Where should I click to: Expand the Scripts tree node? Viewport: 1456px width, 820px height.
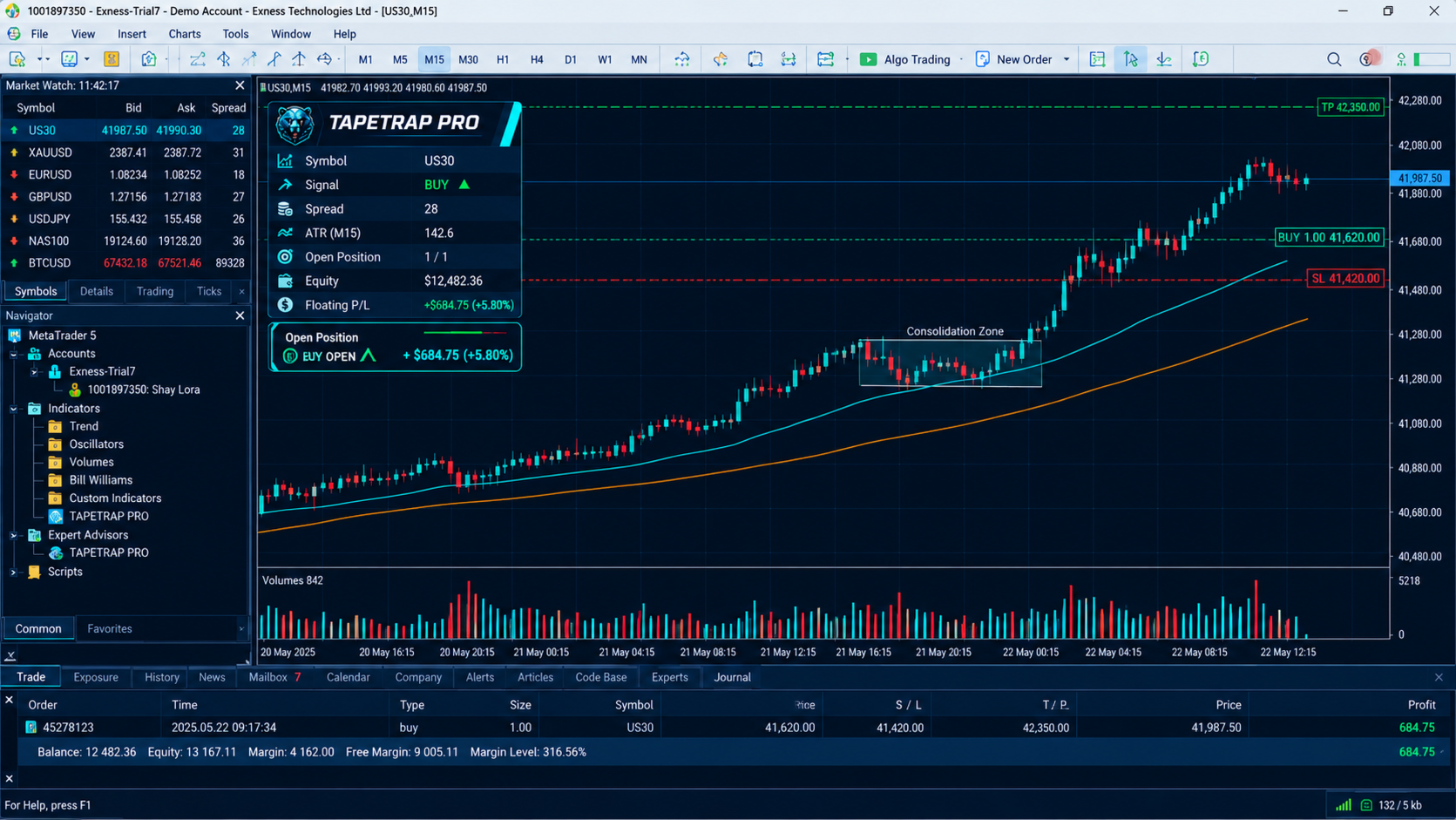point(13,572)
